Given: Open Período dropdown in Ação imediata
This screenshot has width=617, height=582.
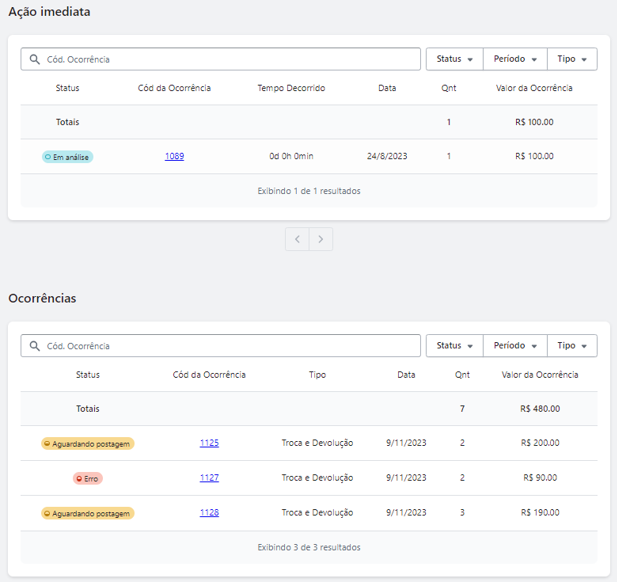Looking at the screenshot, I should [x=515, y=59].
